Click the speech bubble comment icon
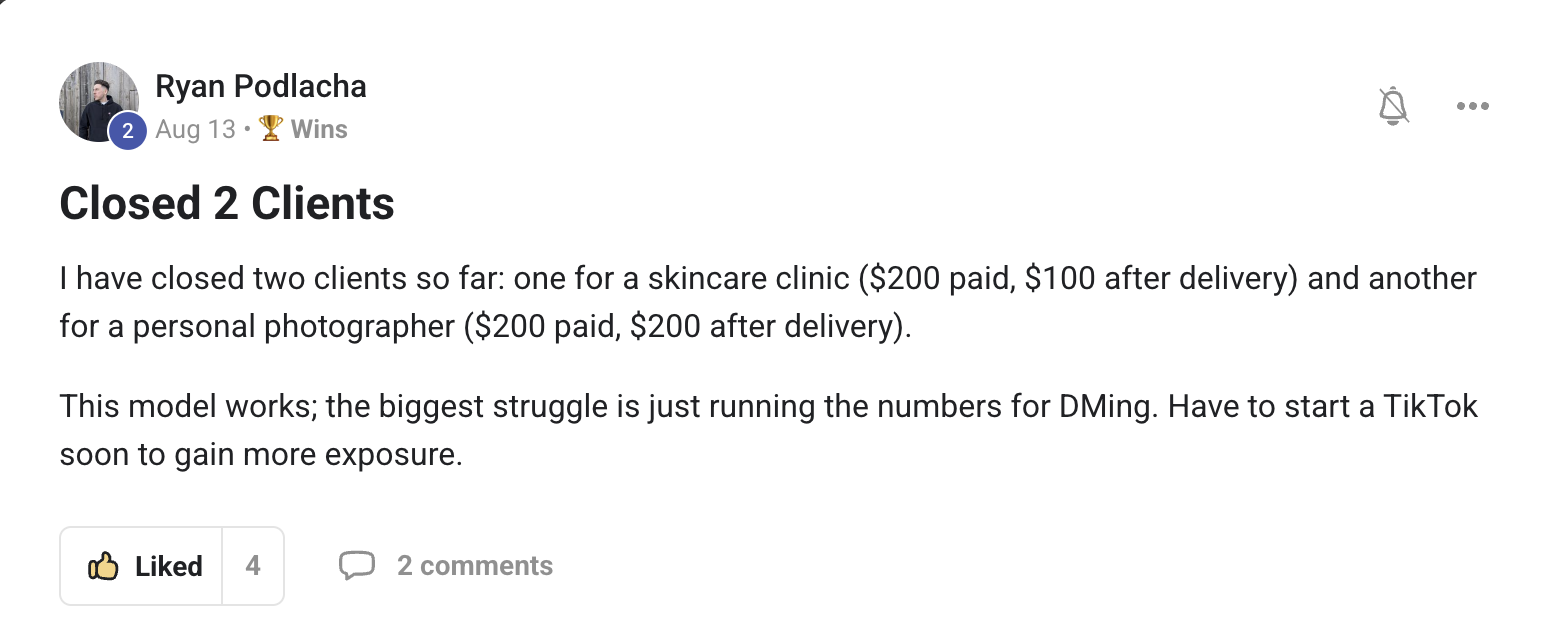 [358, 565]
